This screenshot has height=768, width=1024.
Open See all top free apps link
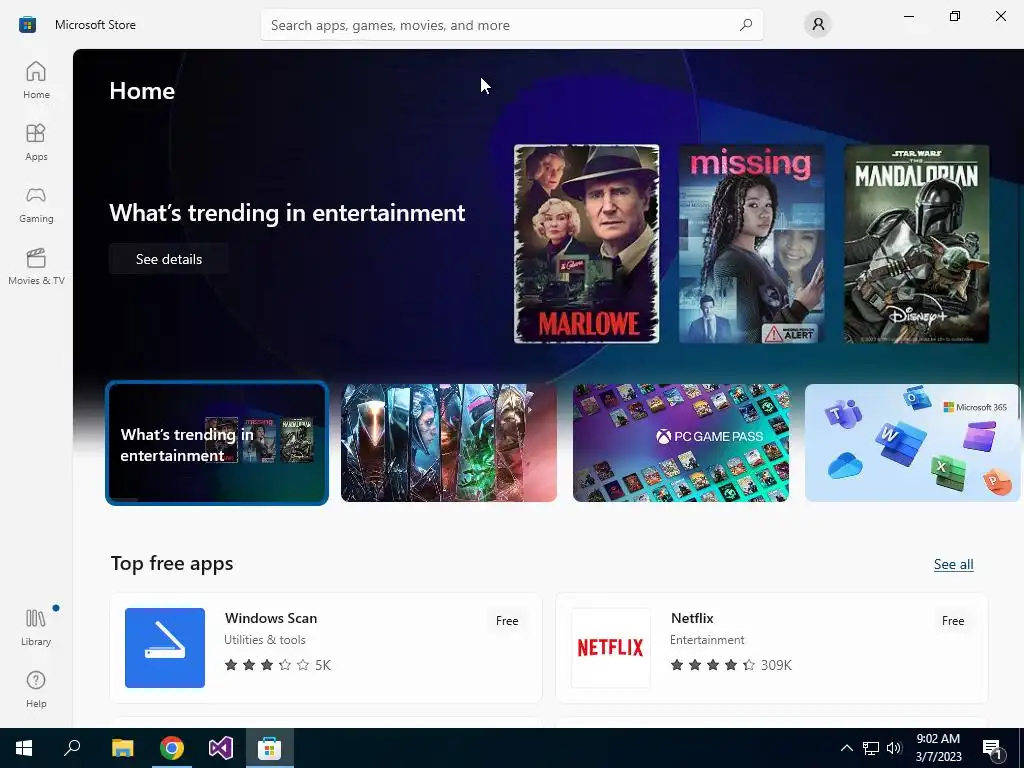(x=953, y=564)
